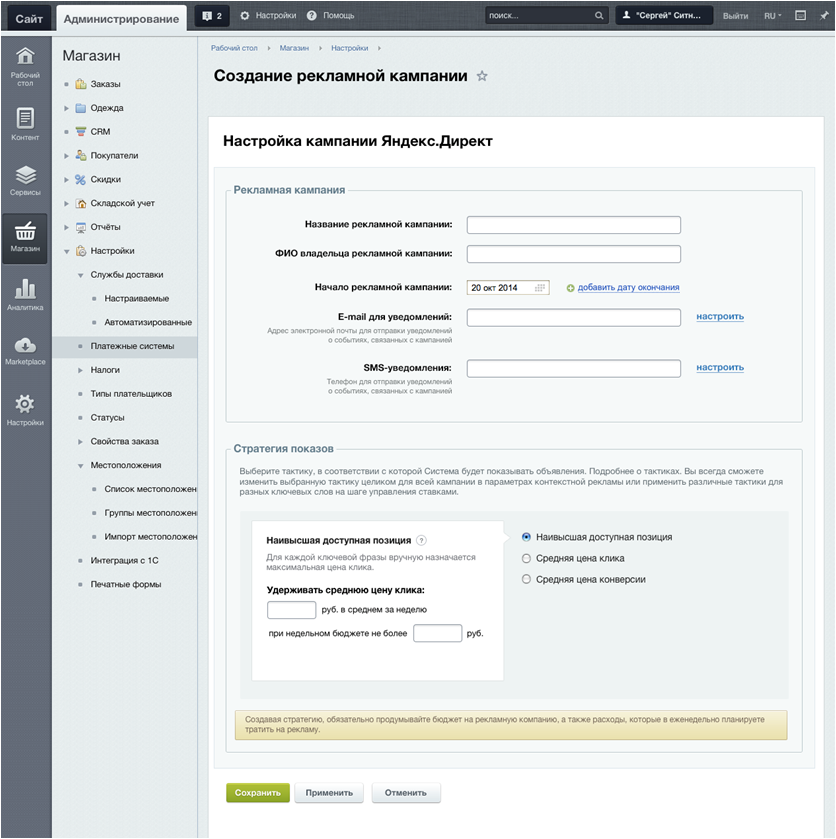The height and width of the screenshot is (839, 836).
Task: Click the Отменить button
Action: tap(406, 792)
